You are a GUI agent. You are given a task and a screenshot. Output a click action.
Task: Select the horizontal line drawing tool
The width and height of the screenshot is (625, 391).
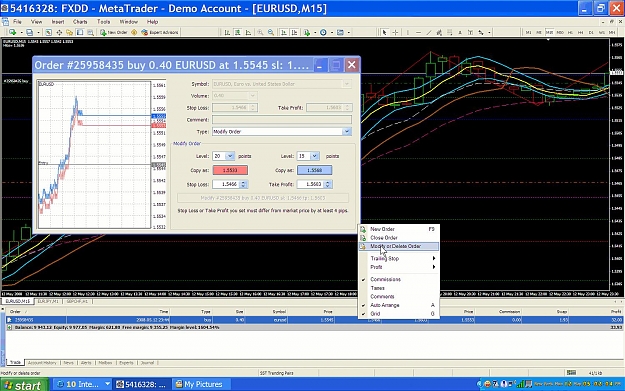(418, 32)
